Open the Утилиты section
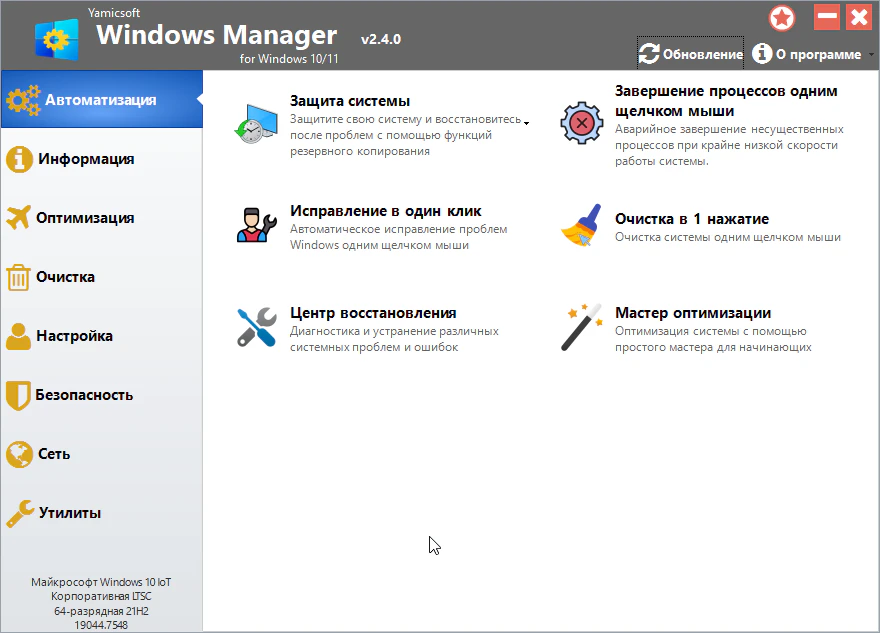880x633 pixels. coord(102,512)
